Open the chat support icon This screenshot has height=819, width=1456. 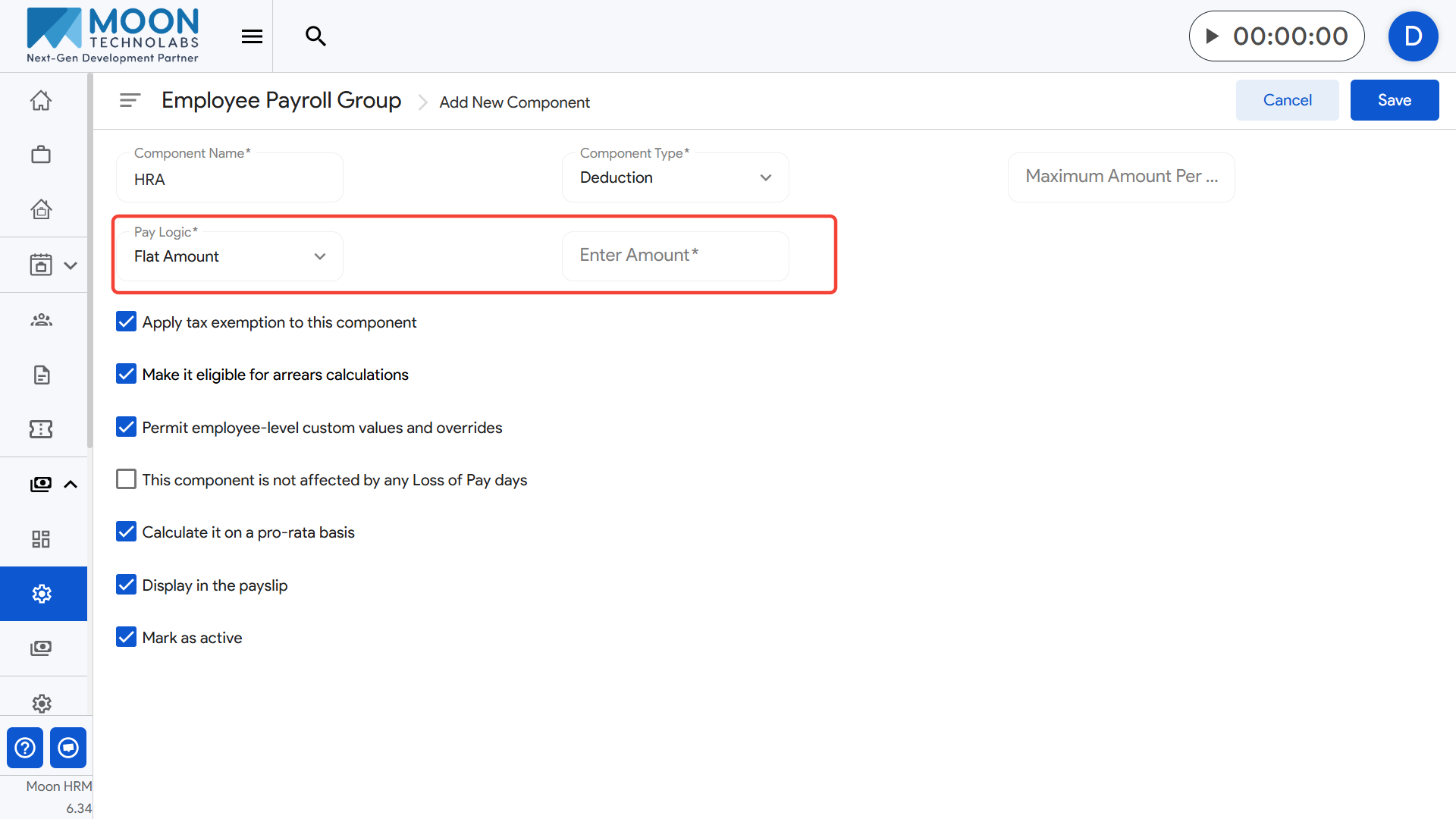[x=68, y=748]
